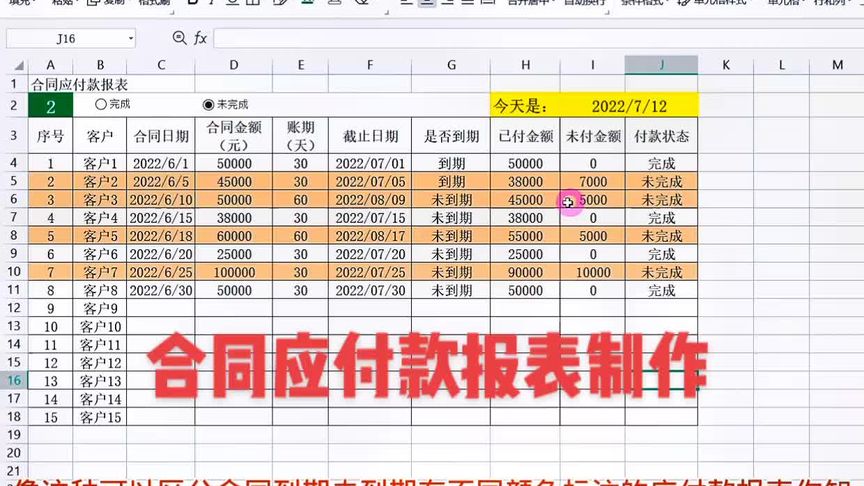Click the 序号 header cell

click(50, 136)
